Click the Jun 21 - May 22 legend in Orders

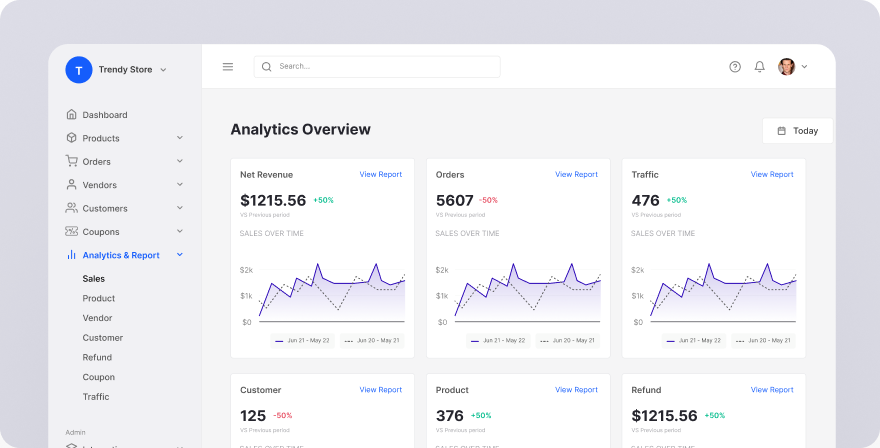click(x=498, y=341)
